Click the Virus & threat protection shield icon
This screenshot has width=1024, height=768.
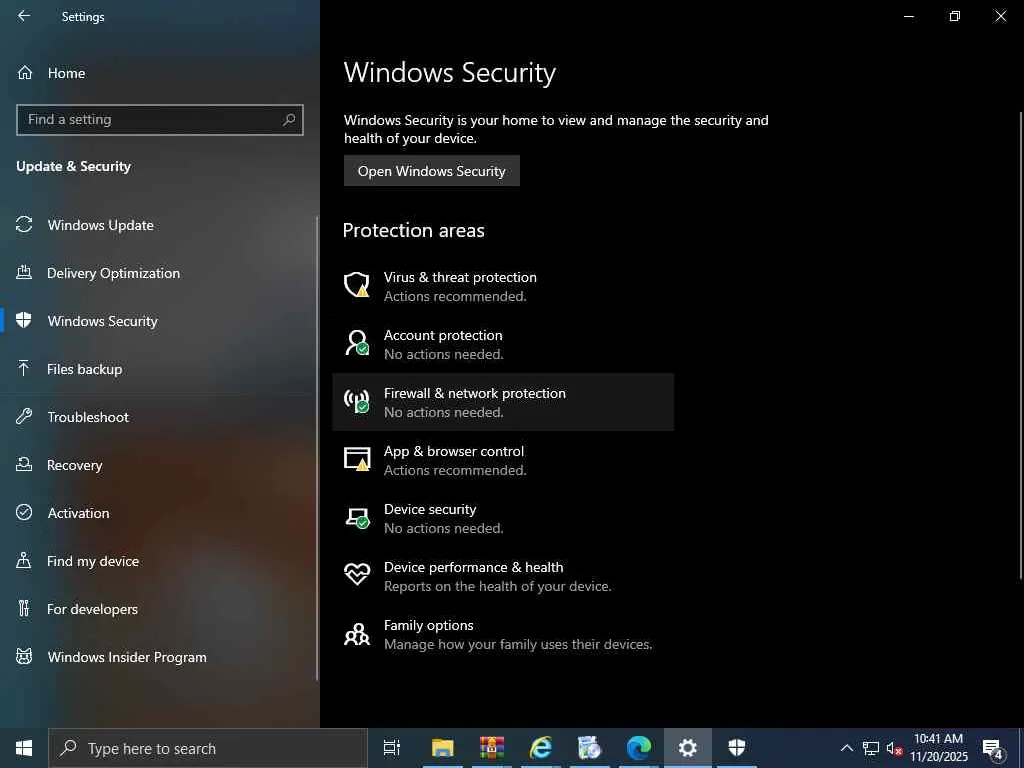pyautogui.click(x=357, y=285)
